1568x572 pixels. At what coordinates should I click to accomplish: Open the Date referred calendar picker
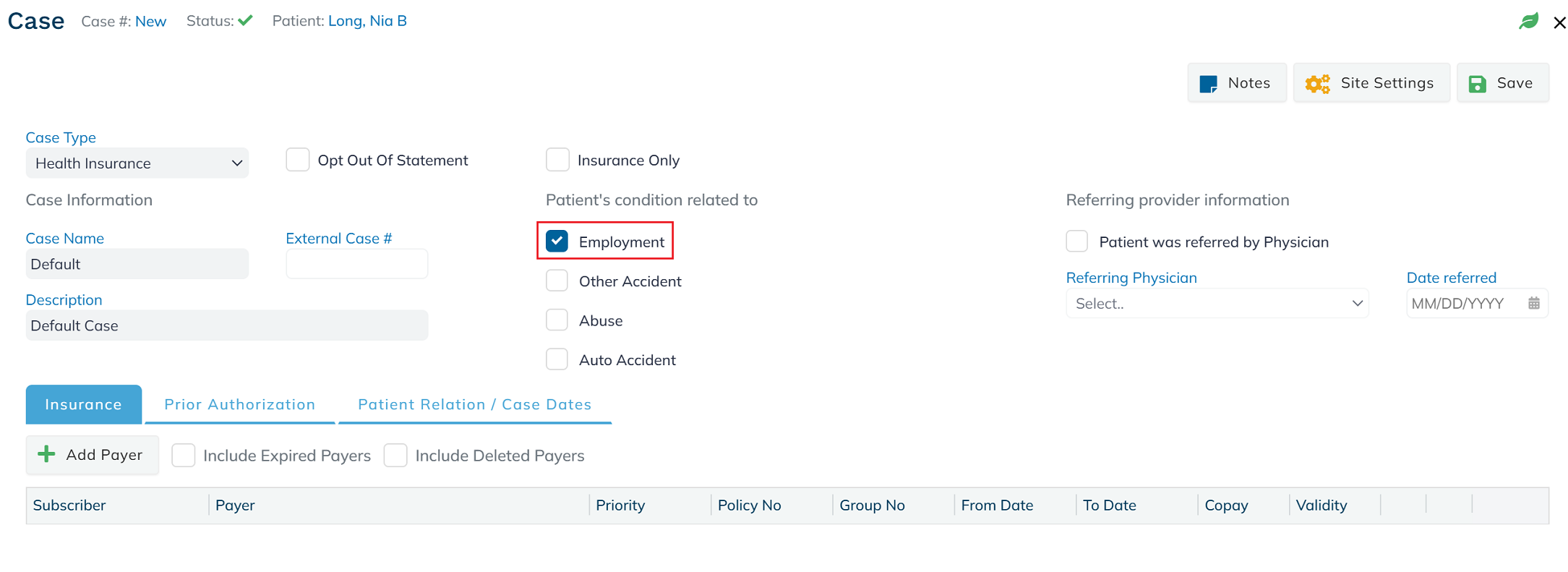pyautogui.click(x=1534, y=304)
